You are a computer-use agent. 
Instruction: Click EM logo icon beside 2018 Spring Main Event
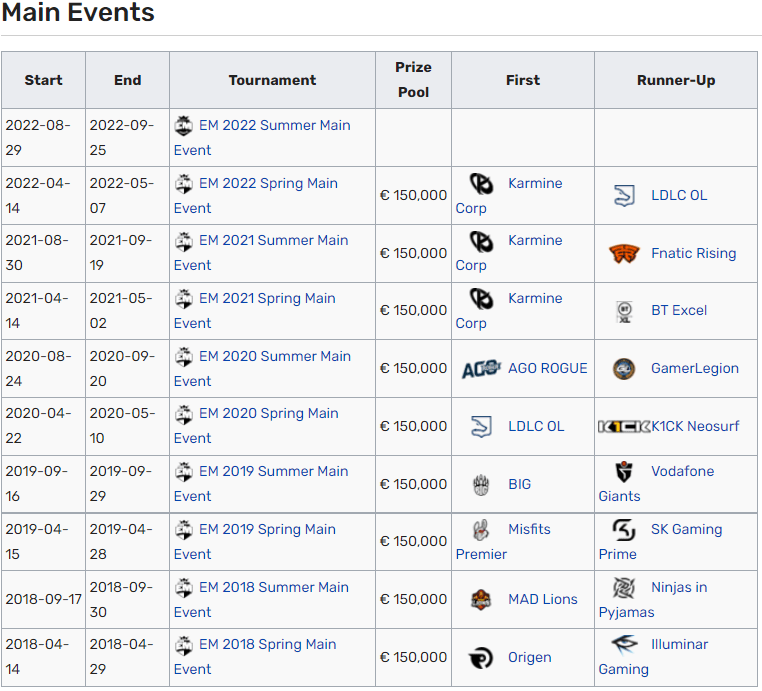184,645
